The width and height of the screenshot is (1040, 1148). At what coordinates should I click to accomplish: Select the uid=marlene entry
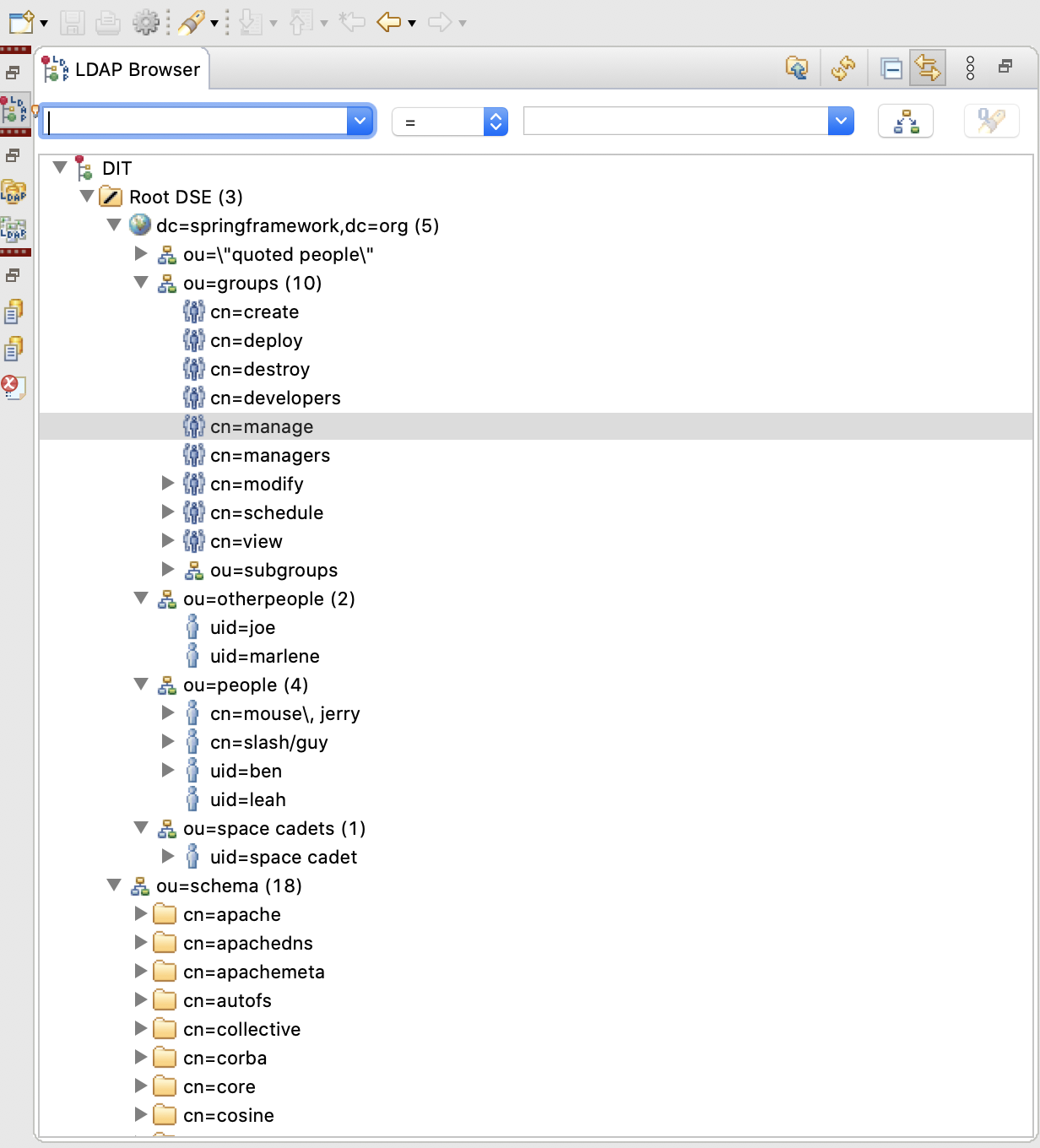[x=265, y=657]
